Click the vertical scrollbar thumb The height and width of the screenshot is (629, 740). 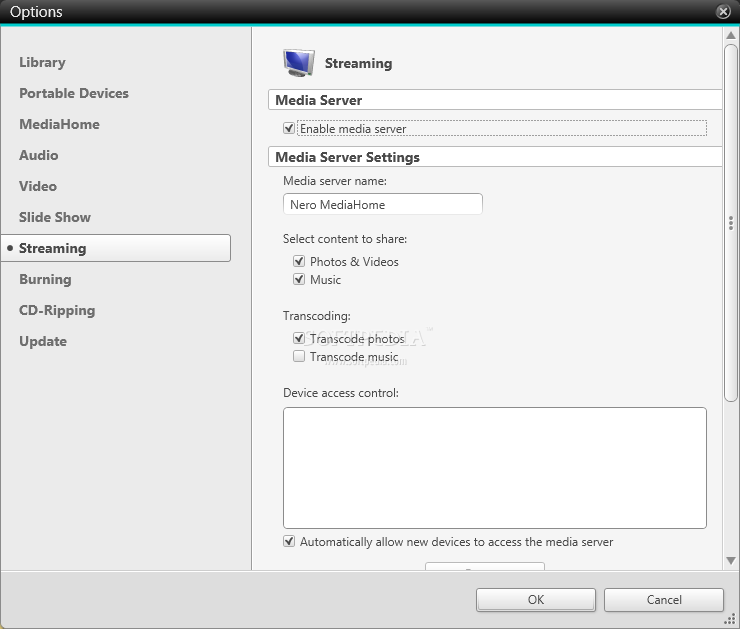tap(731, 223)
